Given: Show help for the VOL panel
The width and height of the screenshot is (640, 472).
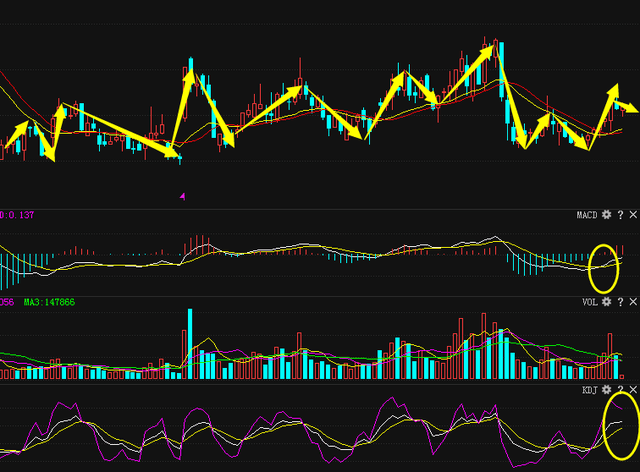Looking at the screenshot, I should tap(620, 301).
